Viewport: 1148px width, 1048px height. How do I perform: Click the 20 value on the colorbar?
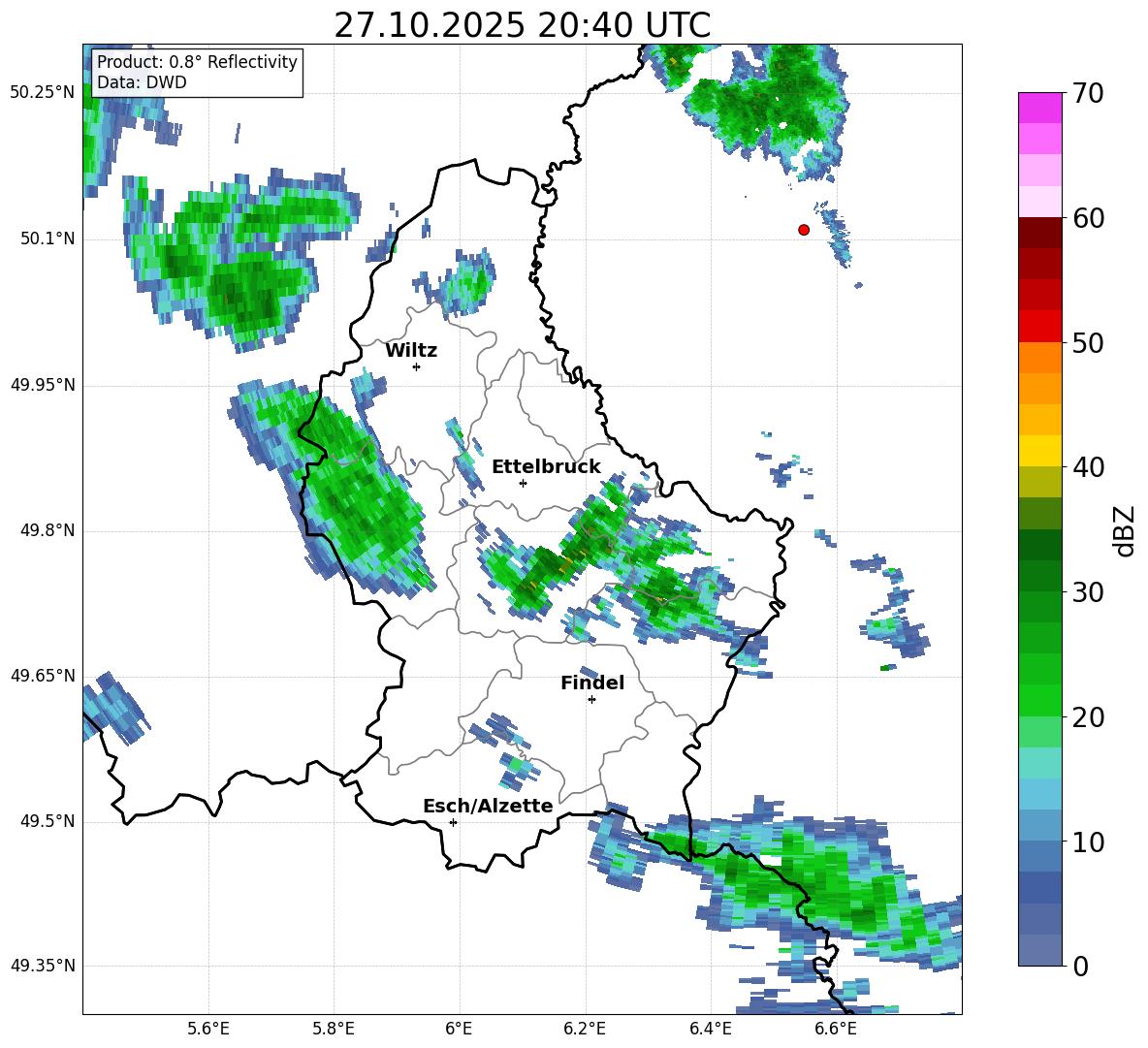point(1088,717)
